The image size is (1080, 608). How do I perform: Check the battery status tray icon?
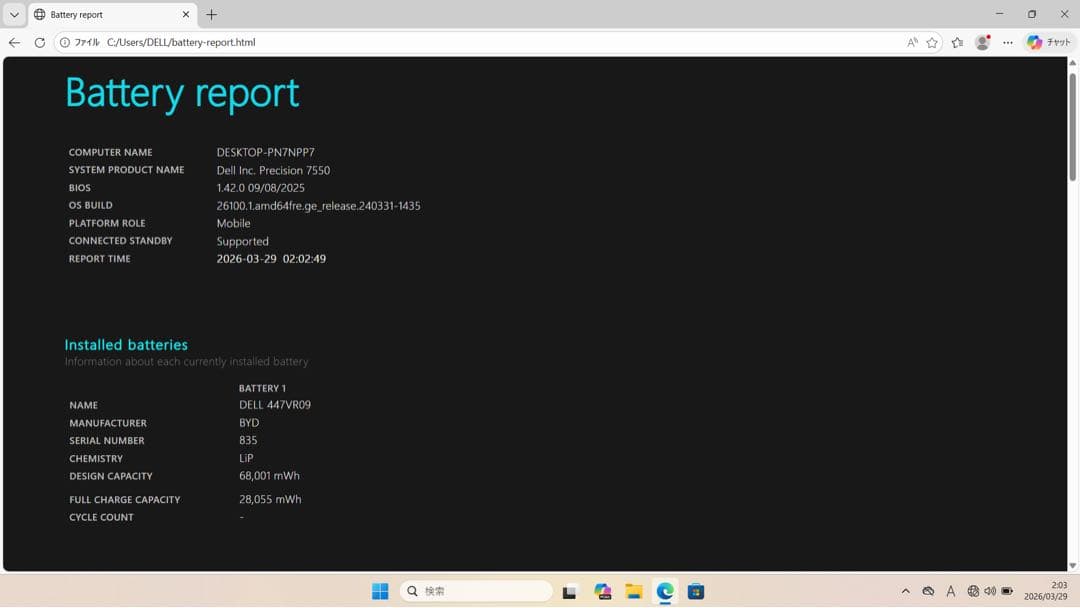(1007, 591)
